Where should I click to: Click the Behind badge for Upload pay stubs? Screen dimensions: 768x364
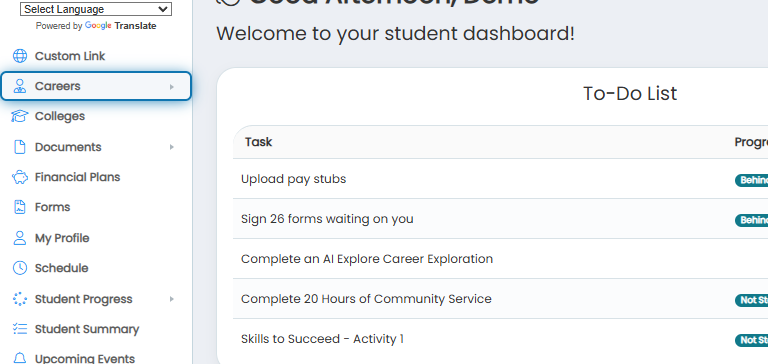pos(751,180)
